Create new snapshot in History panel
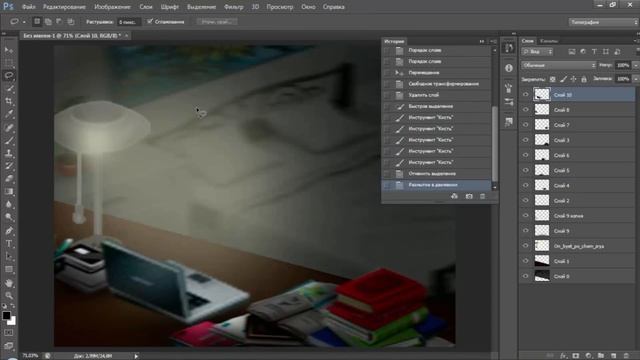This screenshot has width=640, height=360. [x=469, y=196]
